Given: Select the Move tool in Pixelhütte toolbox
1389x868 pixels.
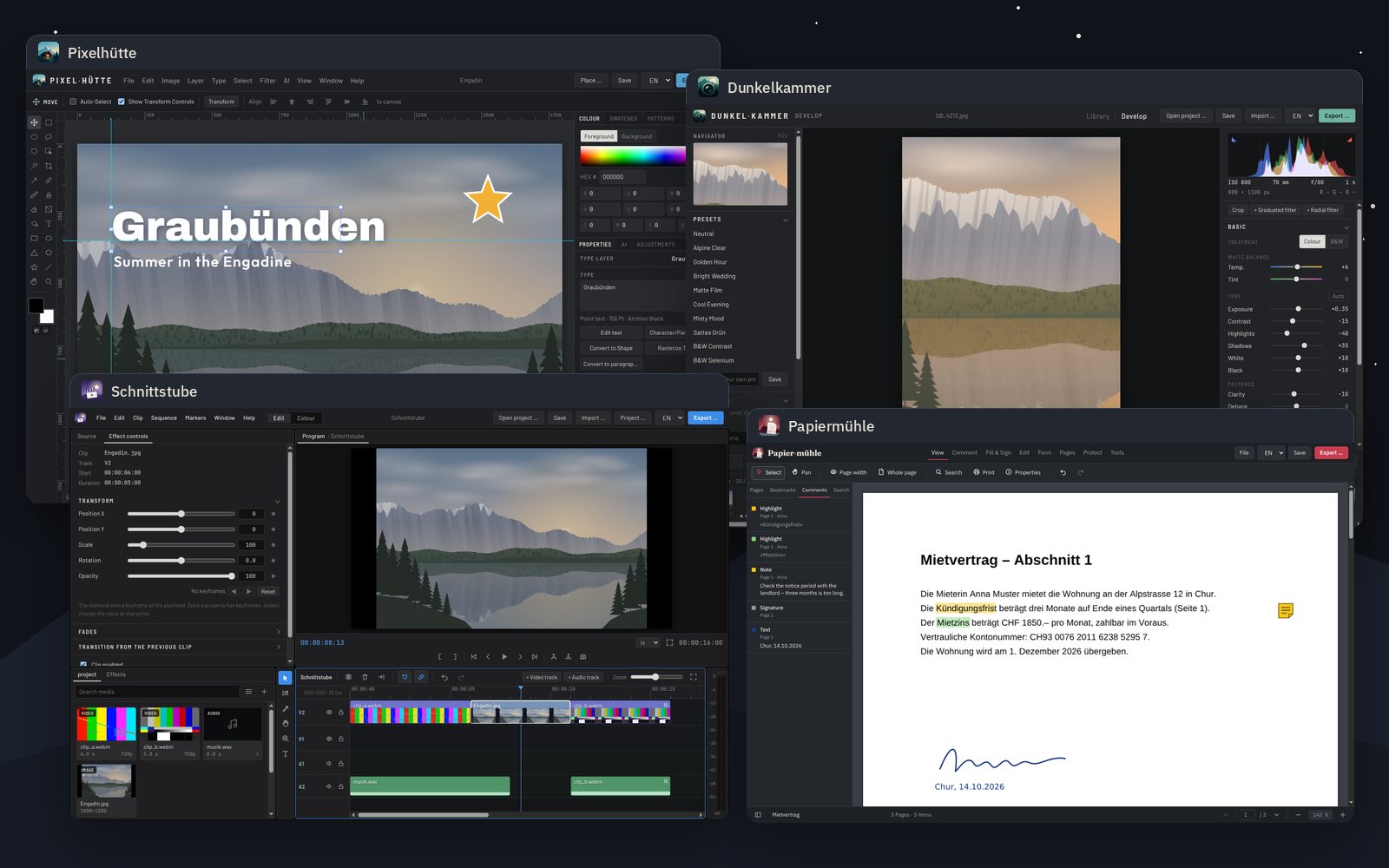Looking at the screenshot, I should point(34,122).
